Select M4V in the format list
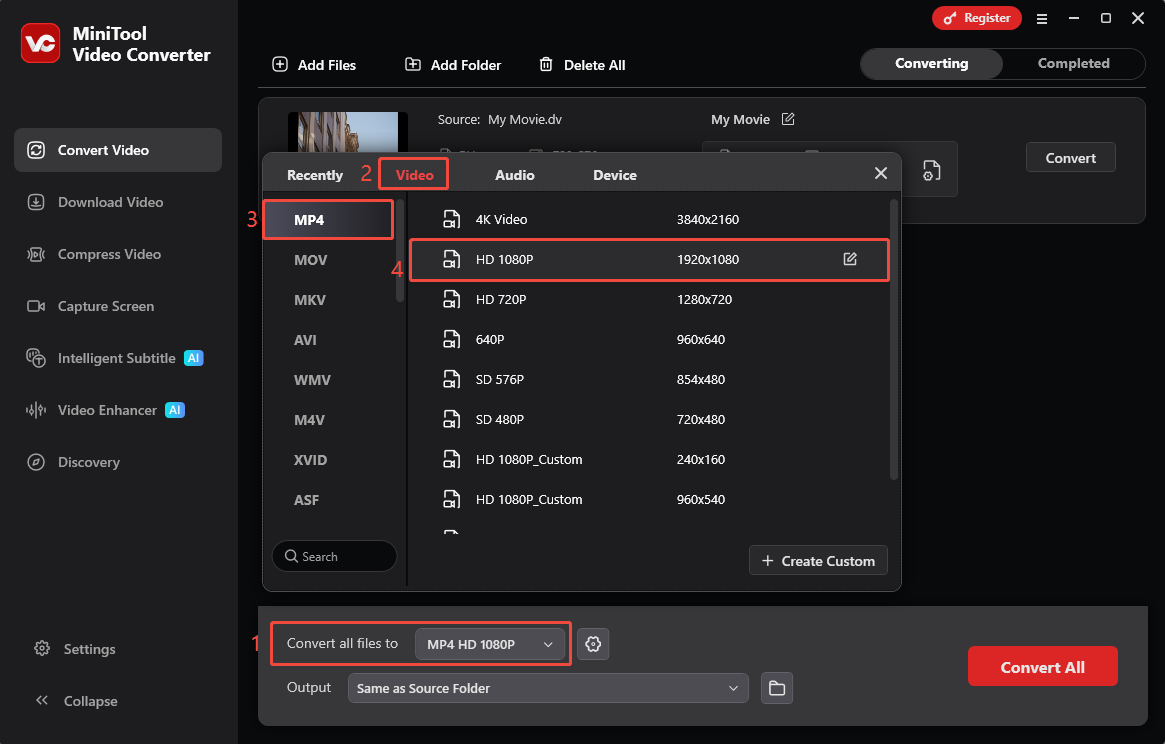The image size is (1165, 744). (328, 421)
